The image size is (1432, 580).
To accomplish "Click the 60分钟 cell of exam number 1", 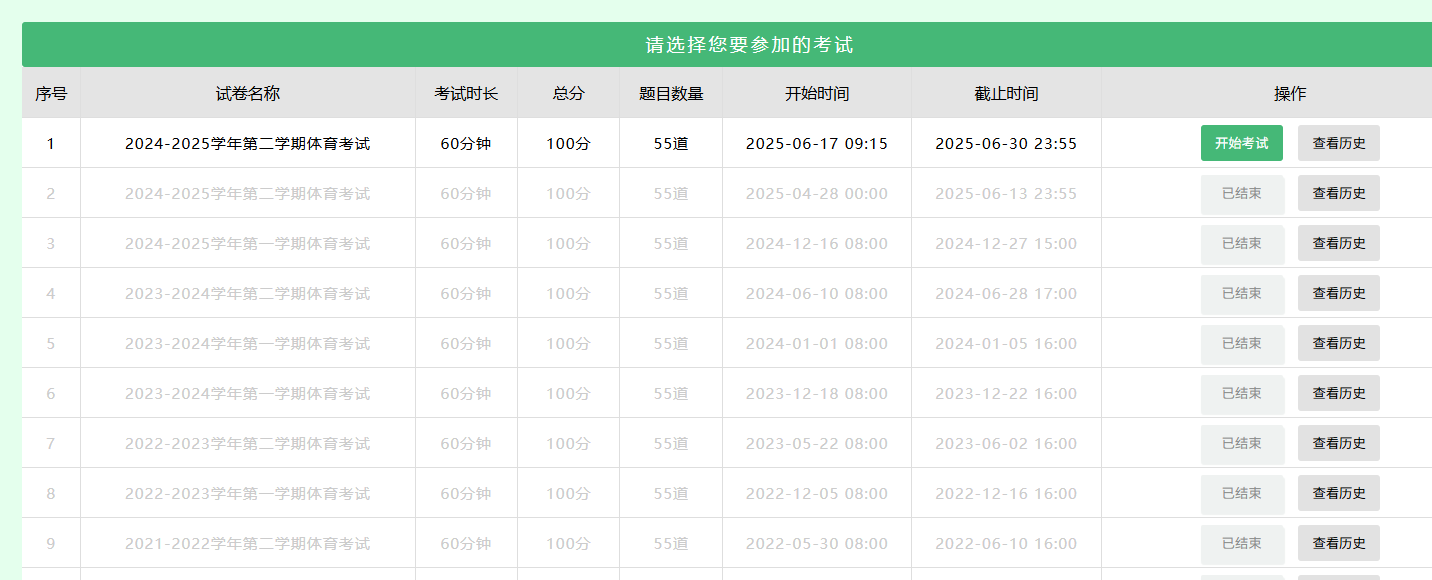I will coord(466,144).
